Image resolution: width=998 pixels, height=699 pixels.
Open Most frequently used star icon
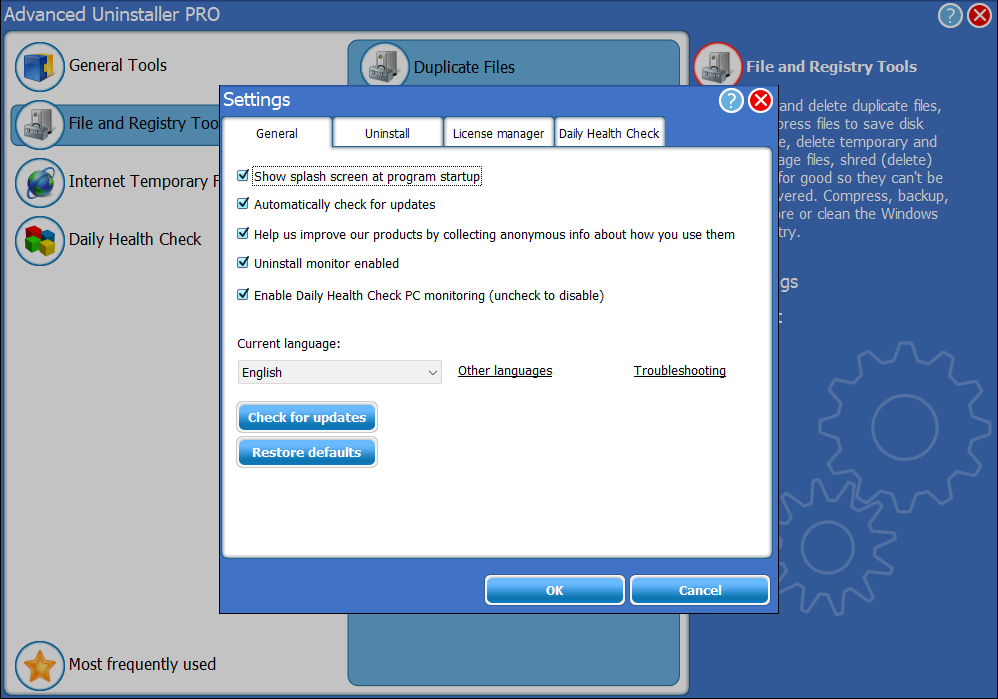(39, 665)
